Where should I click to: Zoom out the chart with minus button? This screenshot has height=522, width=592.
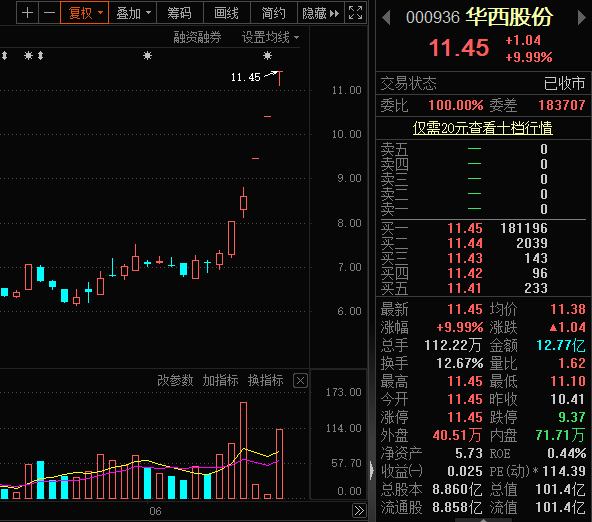49,13
